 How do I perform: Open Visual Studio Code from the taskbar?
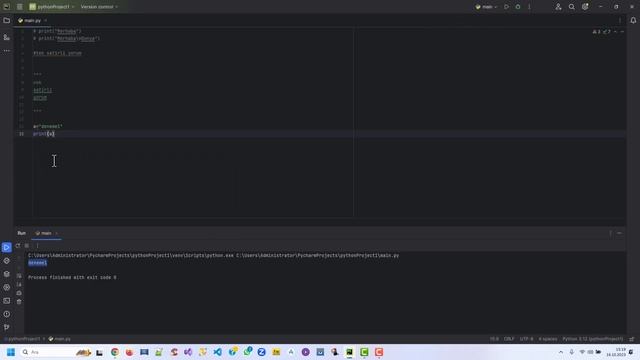point(218,352)
